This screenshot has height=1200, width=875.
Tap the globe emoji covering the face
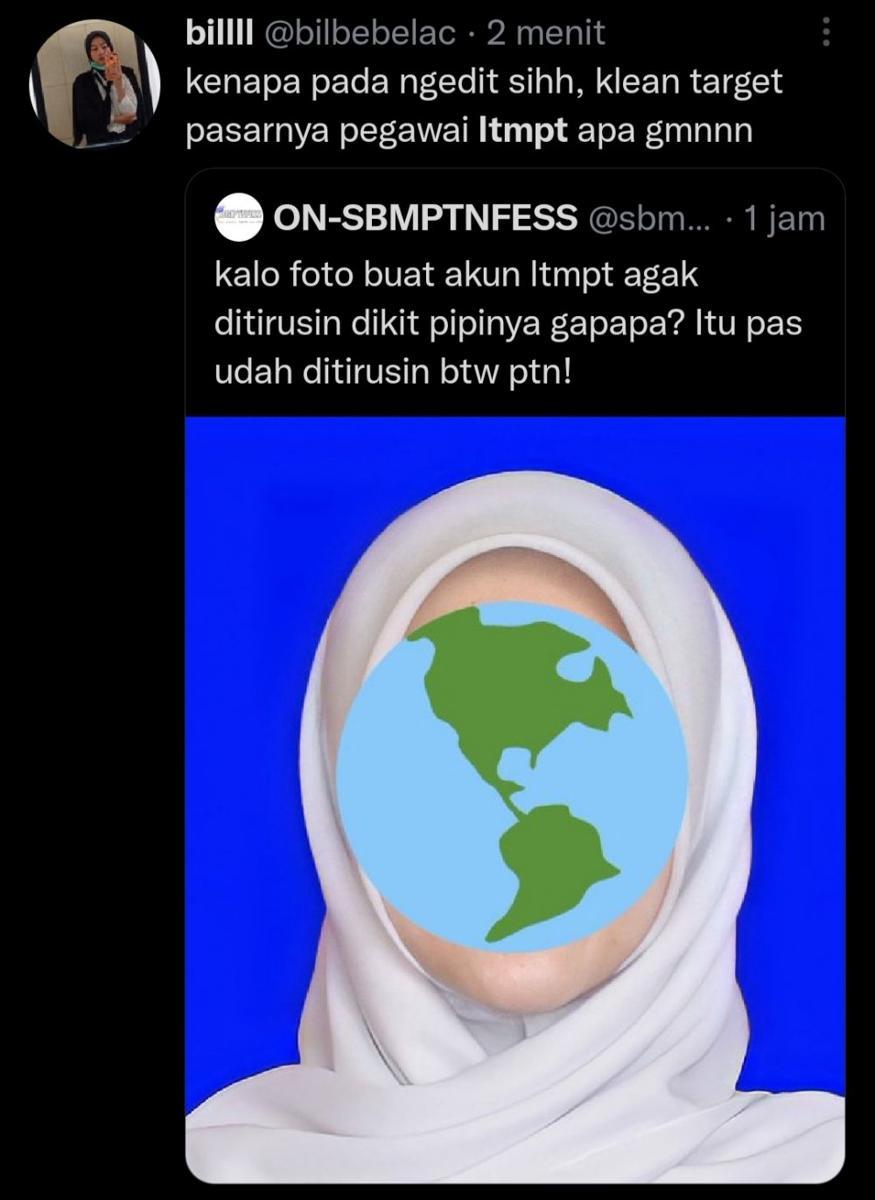click(x=512, y=775)
